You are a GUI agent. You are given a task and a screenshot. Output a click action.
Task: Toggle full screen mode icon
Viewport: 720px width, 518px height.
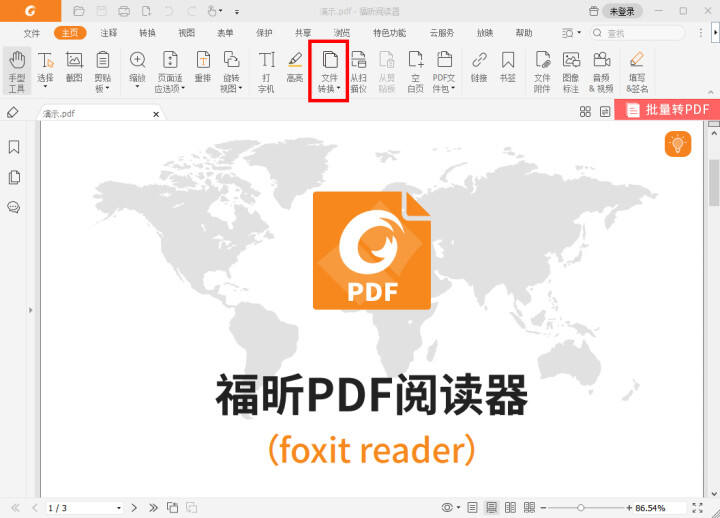(x=698, y=507)
